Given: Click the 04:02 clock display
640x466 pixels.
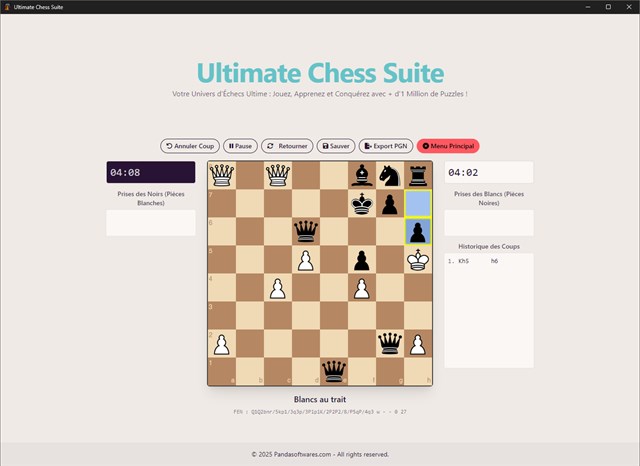Looking at the screenshot, I should 489,172.
